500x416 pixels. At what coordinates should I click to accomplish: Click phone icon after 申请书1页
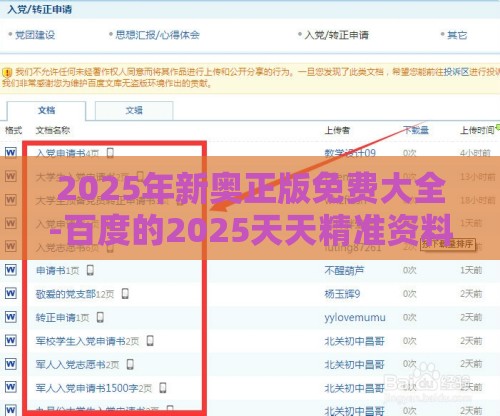pos(90,270)
